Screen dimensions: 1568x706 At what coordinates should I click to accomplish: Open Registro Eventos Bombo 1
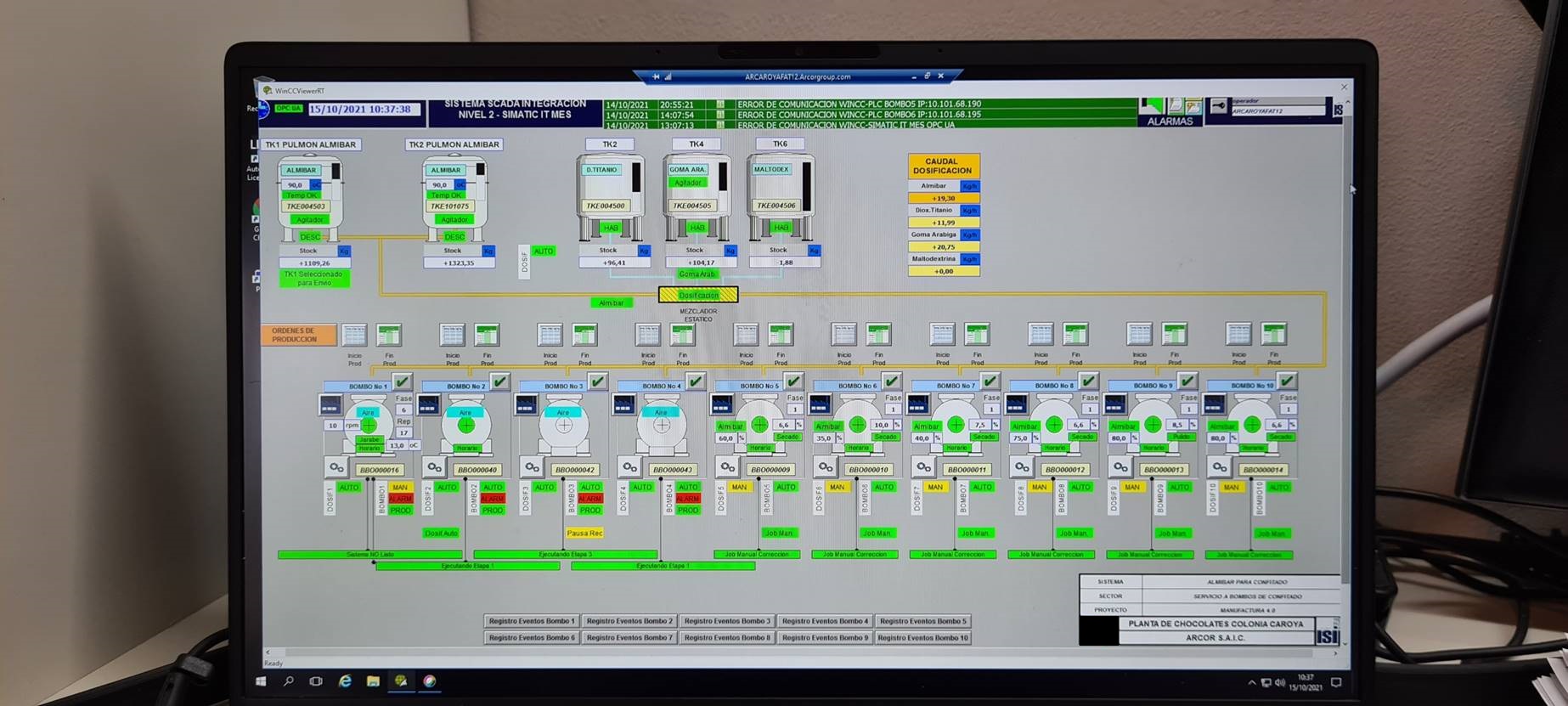tap(532, 621)
